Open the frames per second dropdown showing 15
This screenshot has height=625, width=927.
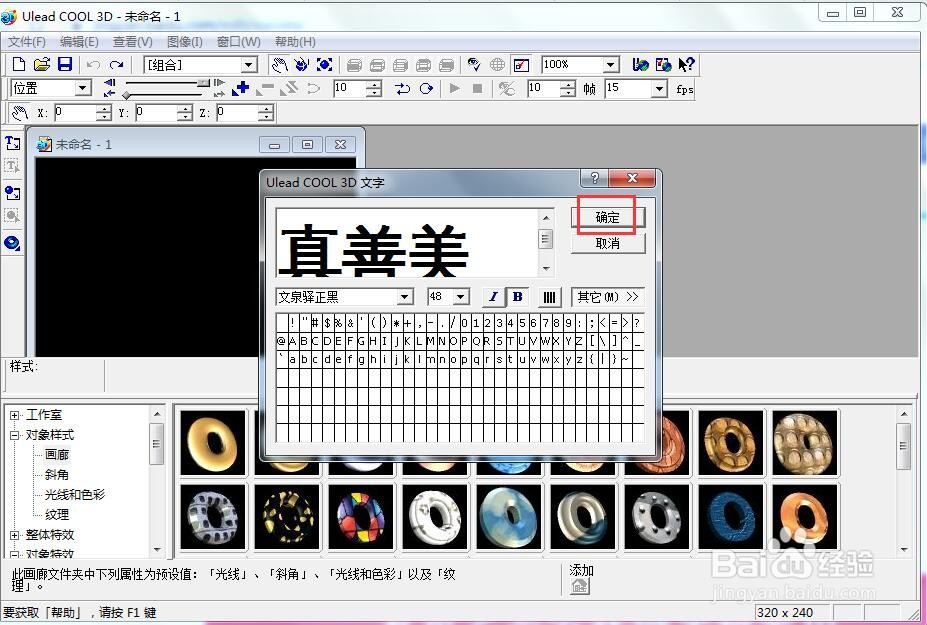tap(659, 89)
